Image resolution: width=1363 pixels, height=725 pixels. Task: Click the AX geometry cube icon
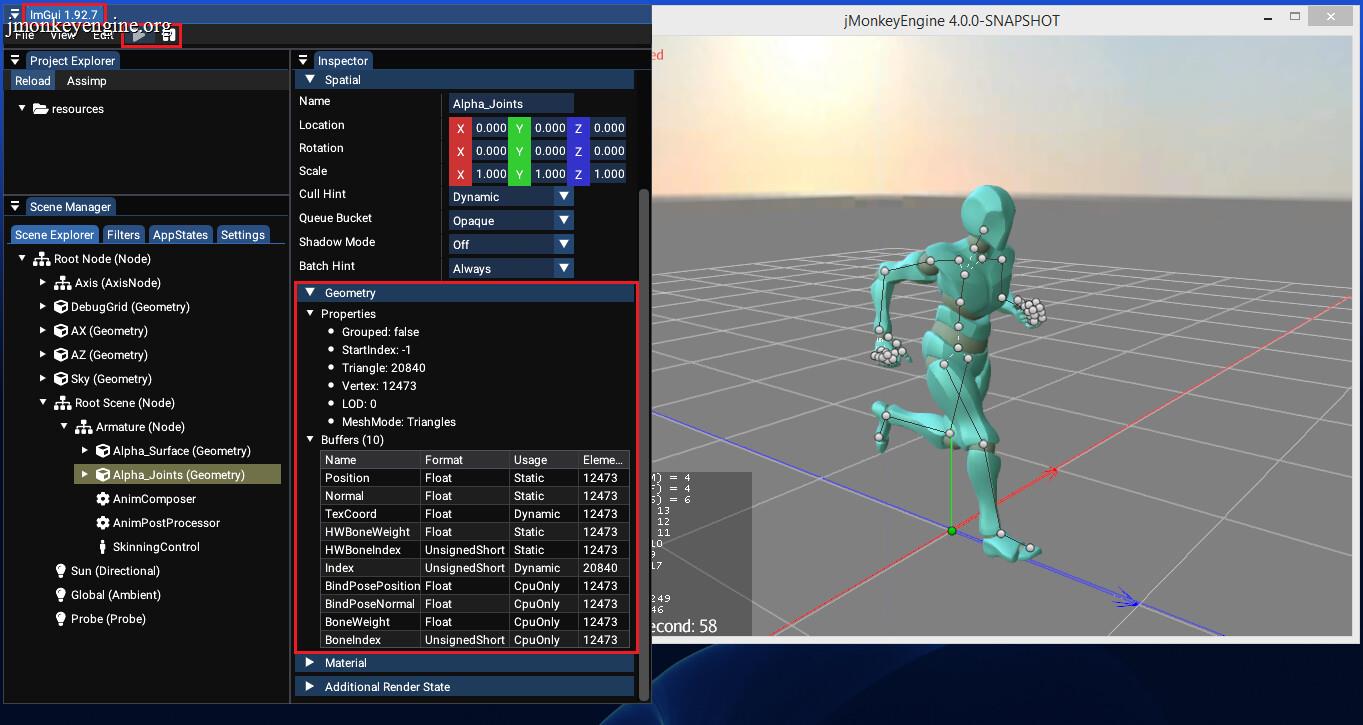60,331
